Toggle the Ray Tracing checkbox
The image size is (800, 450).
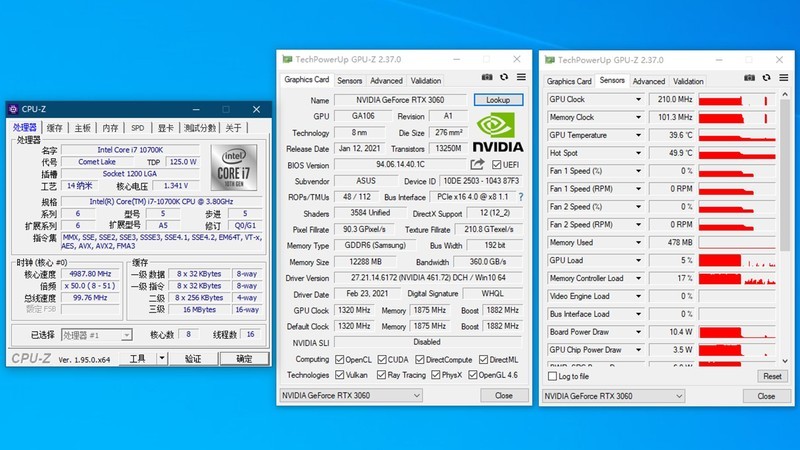pyautogui.click(x=381, y=375)
